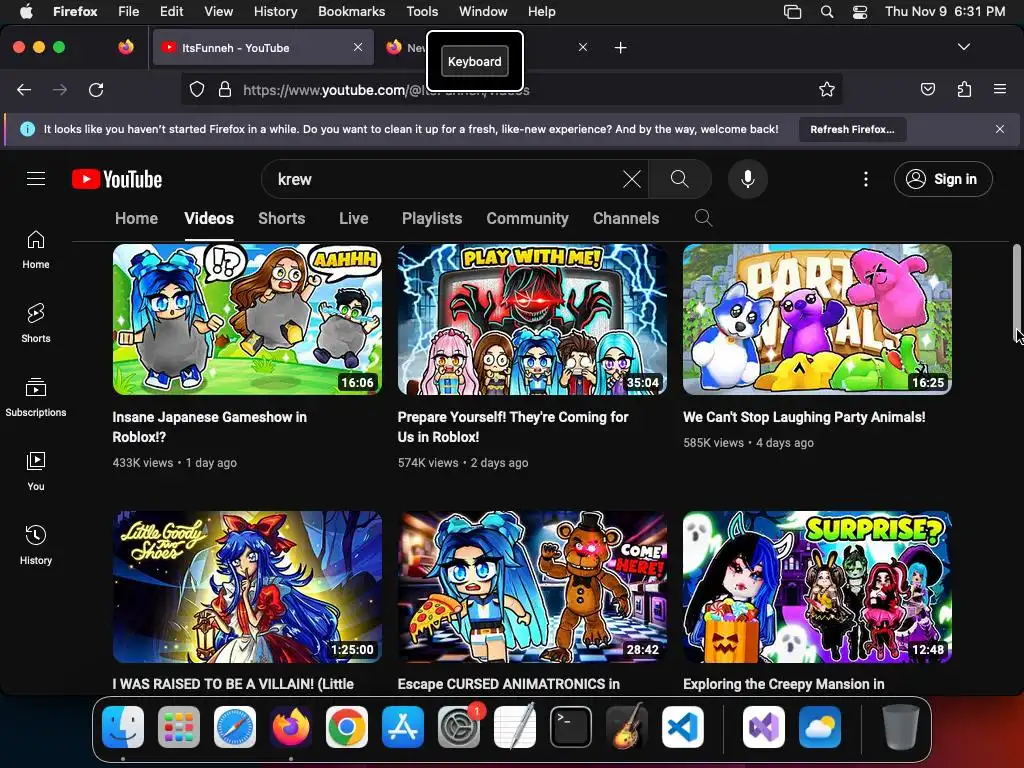Viewport: 1024px width, 768px height.
Task: Play the 28:42 Freddy animatronic thumbnail
Action: pyautogui.click(x=532, y=586)
